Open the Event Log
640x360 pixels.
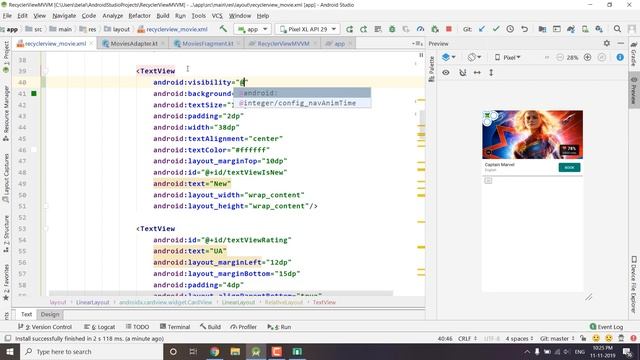(x=607, y=327)
